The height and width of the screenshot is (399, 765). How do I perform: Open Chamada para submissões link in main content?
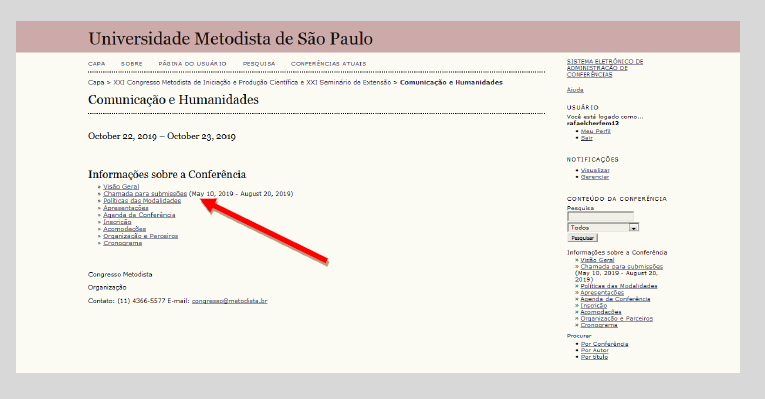(x=145, y=194)
